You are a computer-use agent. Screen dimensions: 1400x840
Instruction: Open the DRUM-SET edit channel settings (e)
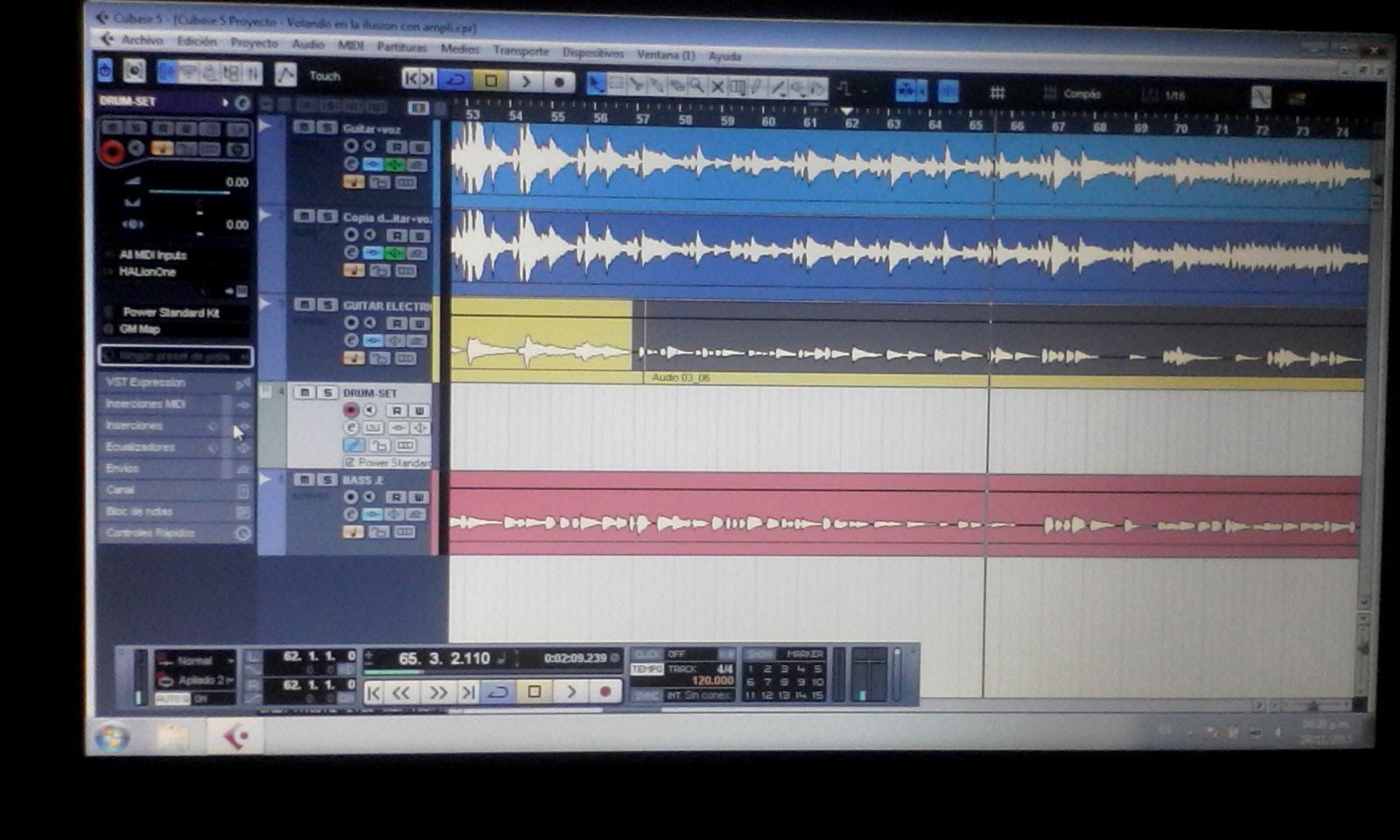point(351,428)
